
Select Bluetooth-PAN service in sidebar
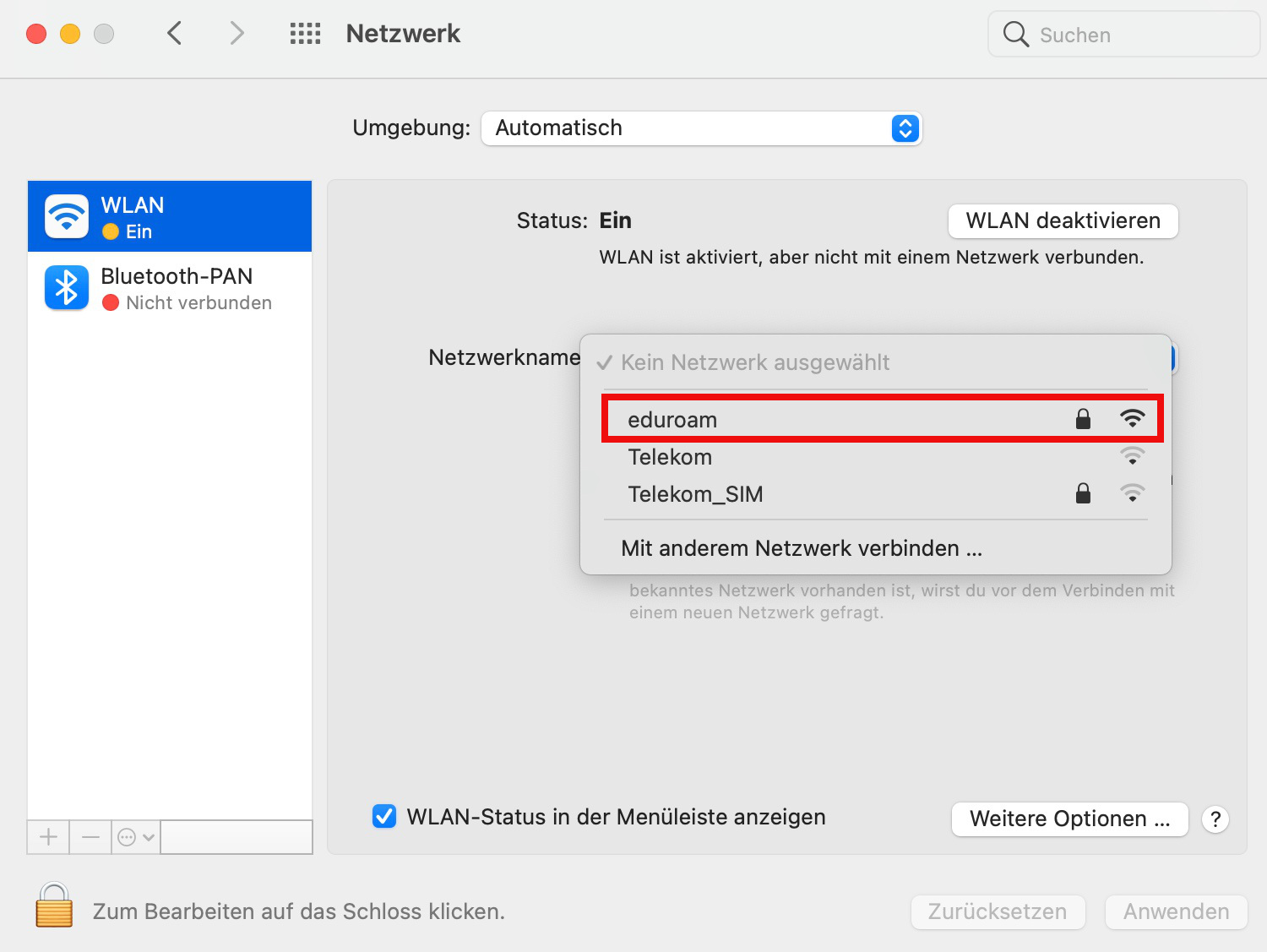170,288
